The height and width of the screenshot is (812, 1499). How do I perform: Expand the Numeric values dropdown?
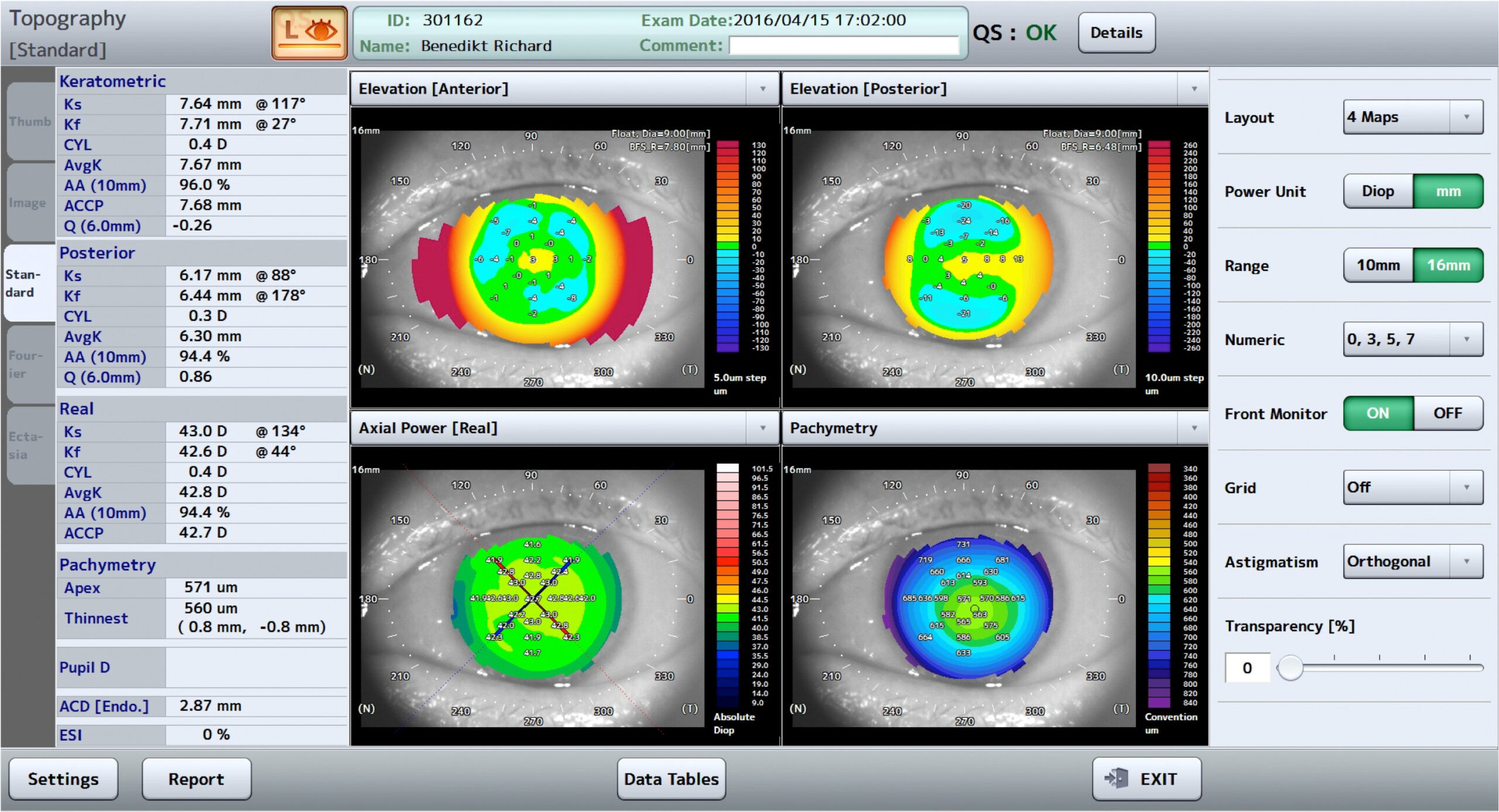coord(1412,340)
